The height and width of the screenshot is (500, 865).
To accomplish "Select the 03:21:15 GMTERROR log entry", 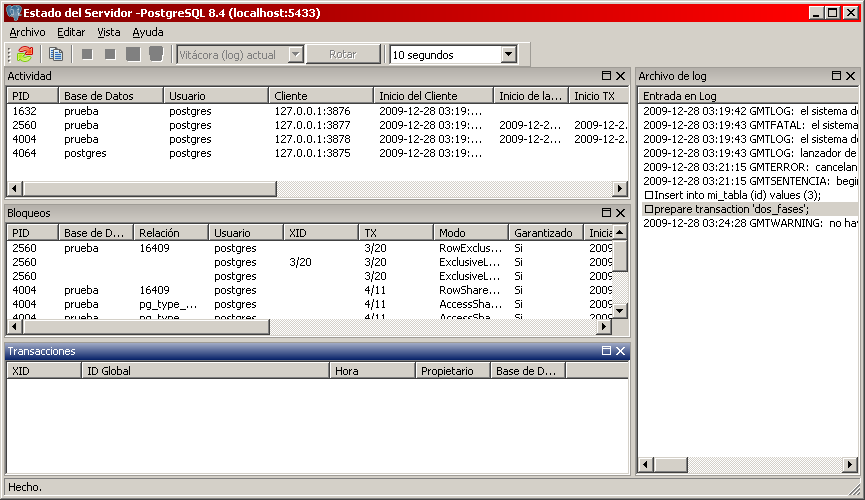I will (749, 167).
